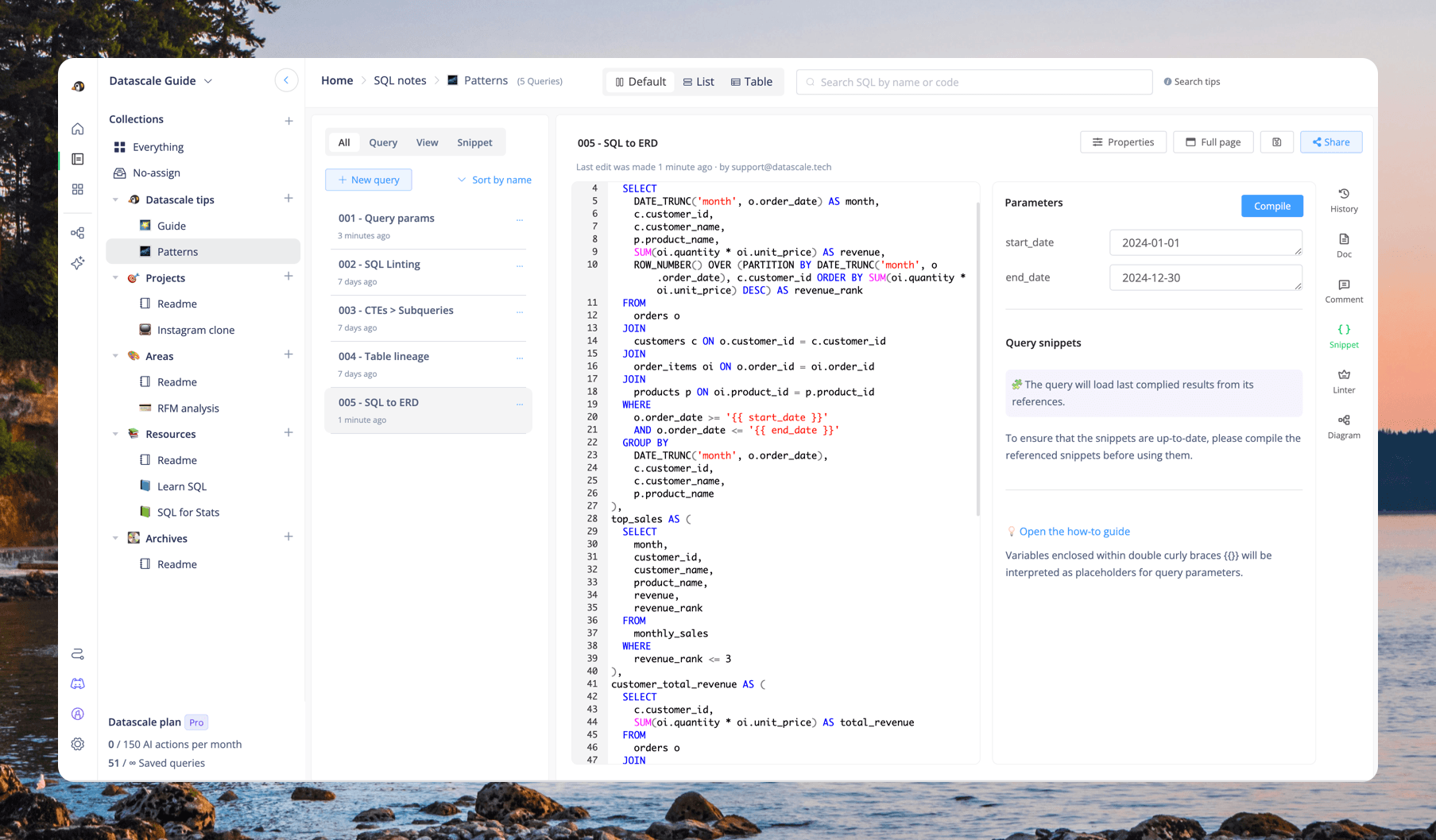Switch to List view mode

click(x=698, y=81)
